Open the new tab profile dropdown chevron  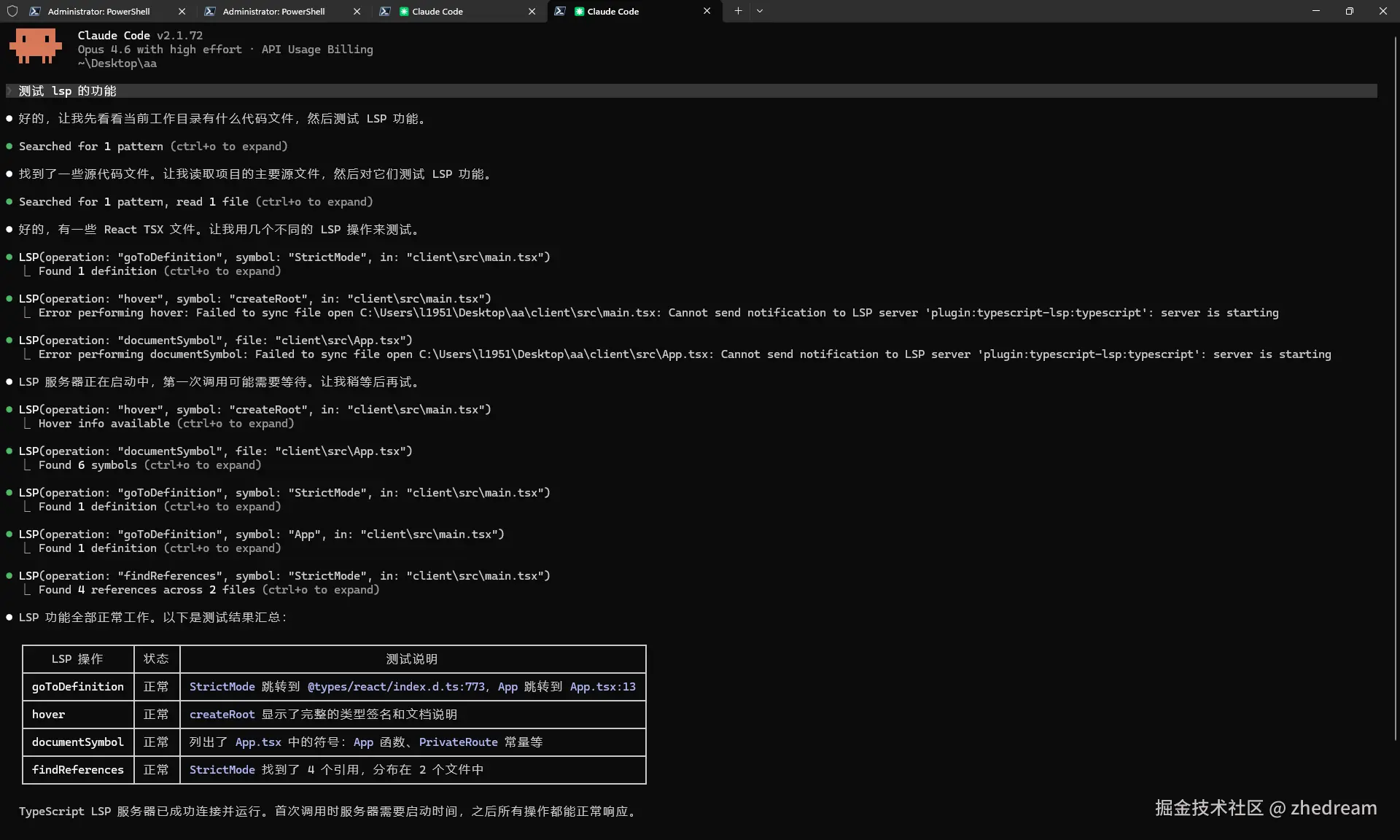point(760,11)
